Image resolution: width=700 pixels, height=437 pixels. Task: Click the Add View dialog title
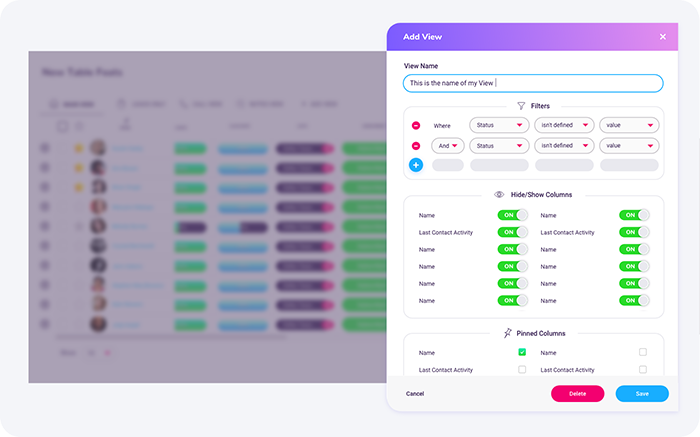click(x=422, y=37)
